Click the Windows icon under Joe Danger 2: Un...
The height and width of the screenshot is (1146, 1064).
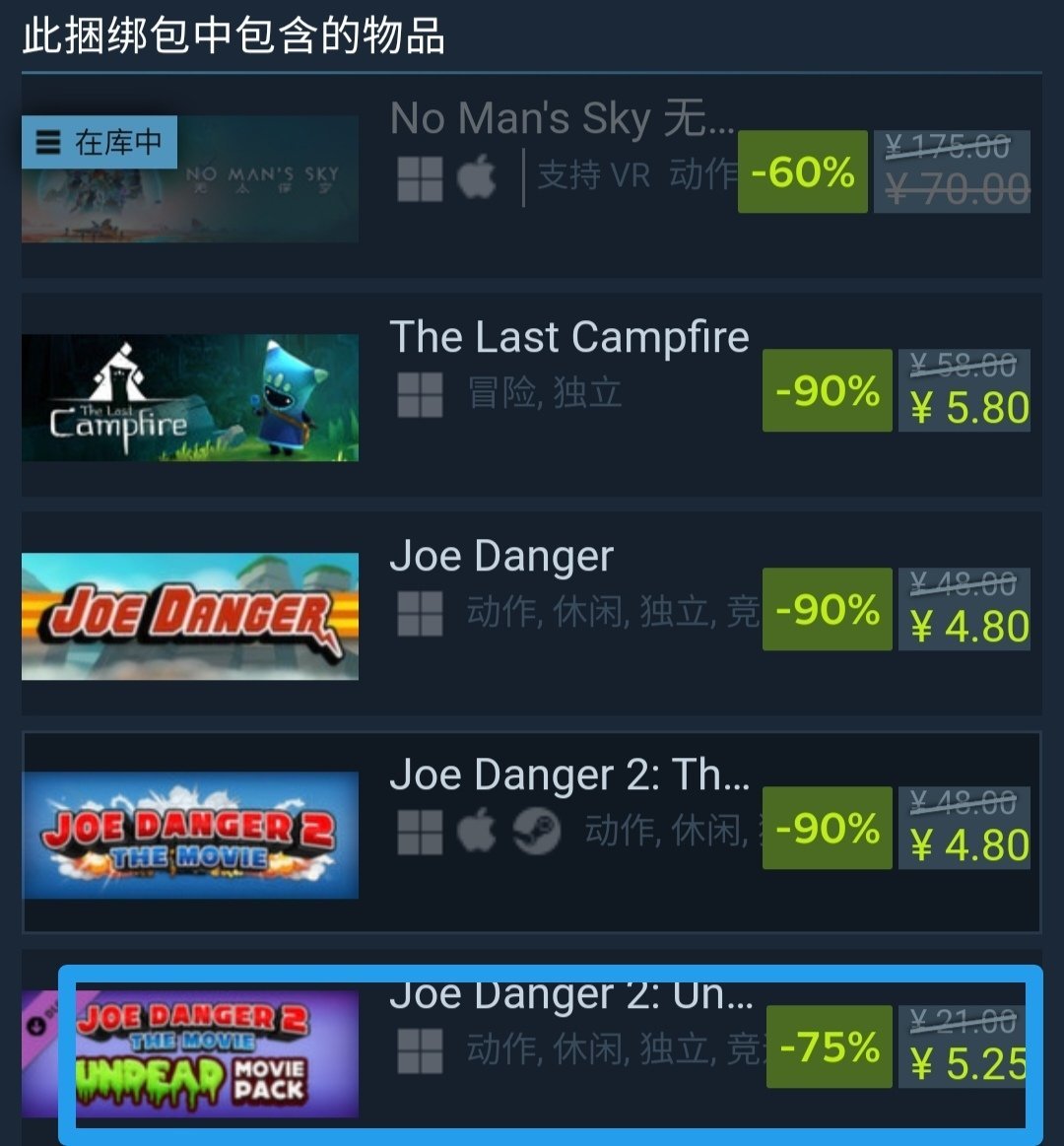pos(420,1051)
